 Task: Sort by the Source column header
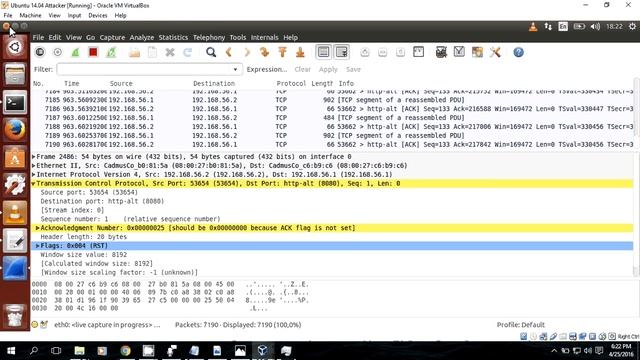click(x=121, y=83)
